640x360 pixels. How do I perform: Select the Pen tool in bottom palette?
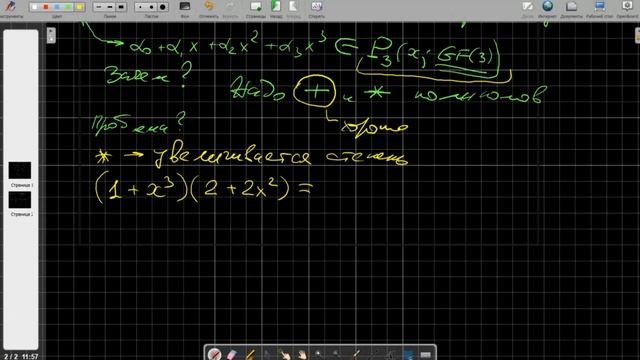(x=215, y=354)
